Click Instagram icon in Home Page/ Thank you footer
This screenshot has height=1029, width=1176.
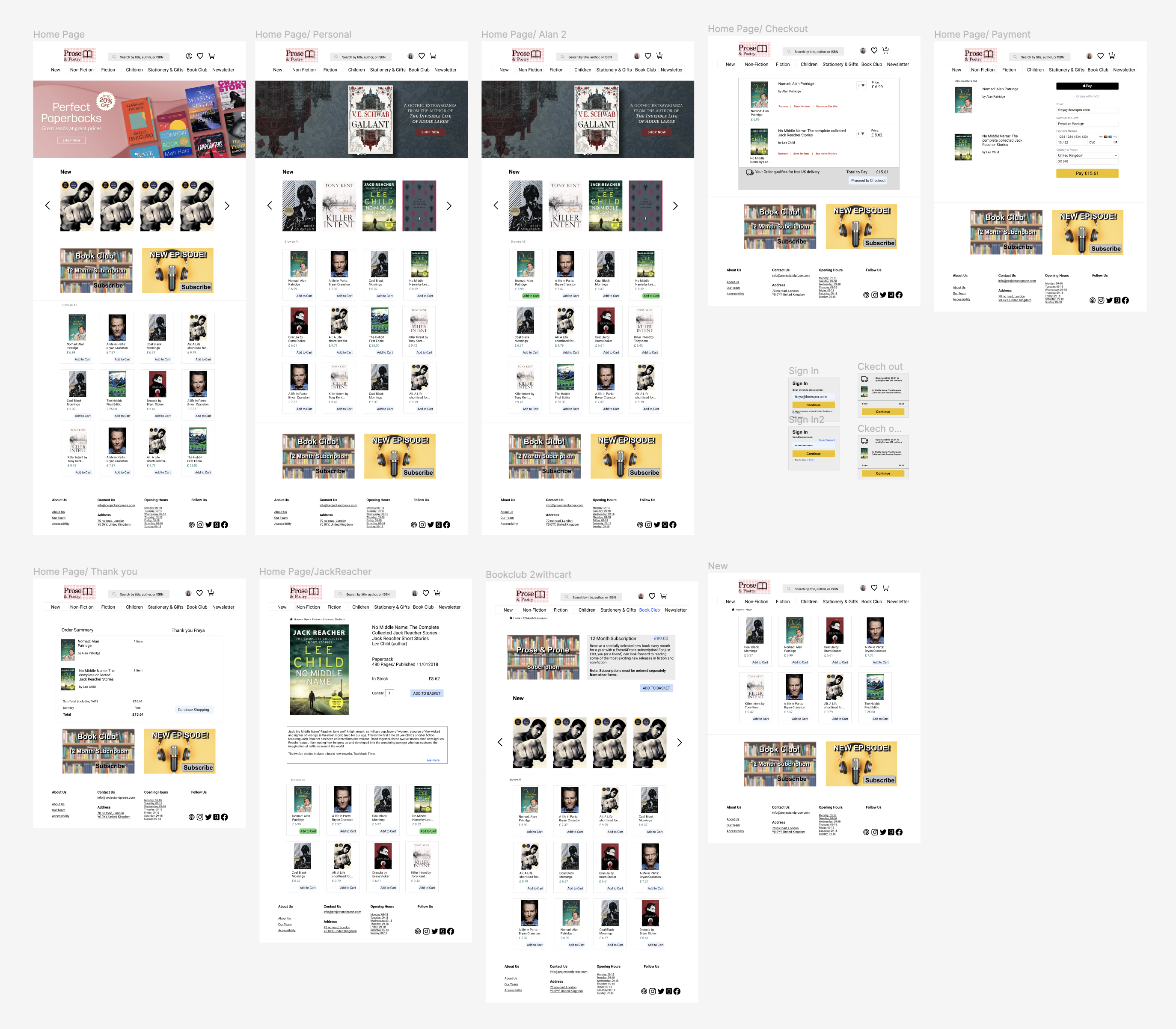click(200, 817)
